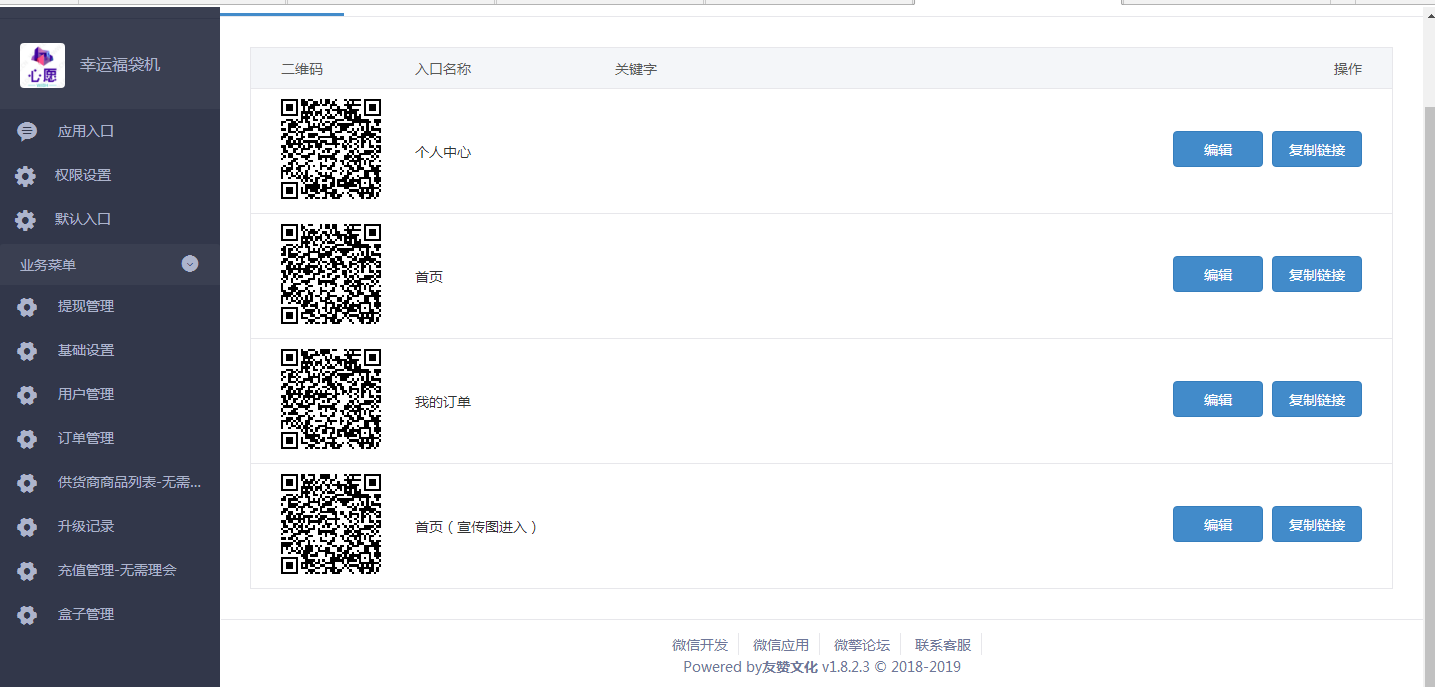The height and width of the screenshot is (687, 1435).
Task: Copy link for 我的订单 entry
Action: click(x=1317, y=399)
